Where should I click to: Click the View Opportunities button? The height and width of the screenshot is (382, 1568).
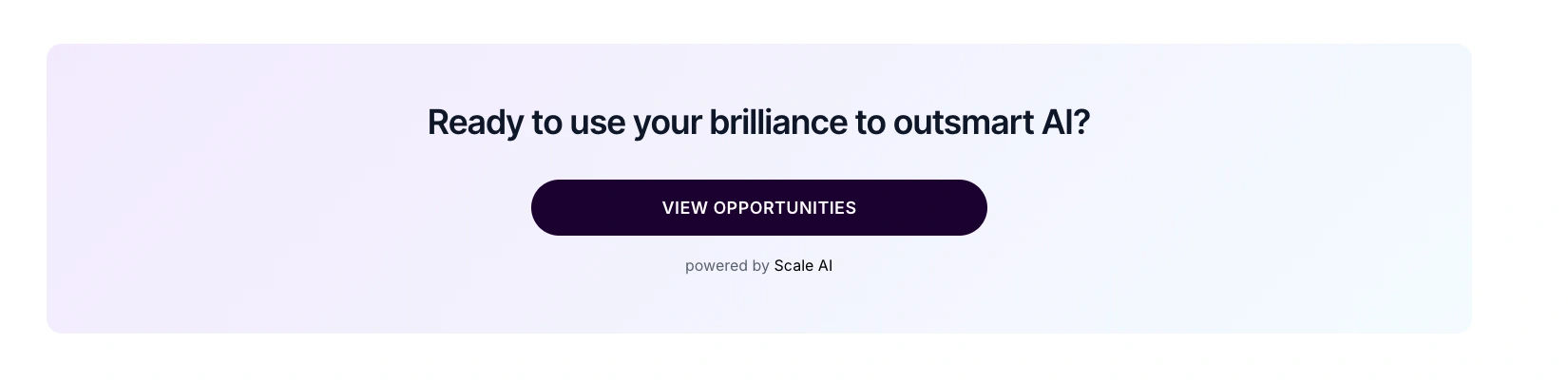pyautogui.click(x=758, y=207)
